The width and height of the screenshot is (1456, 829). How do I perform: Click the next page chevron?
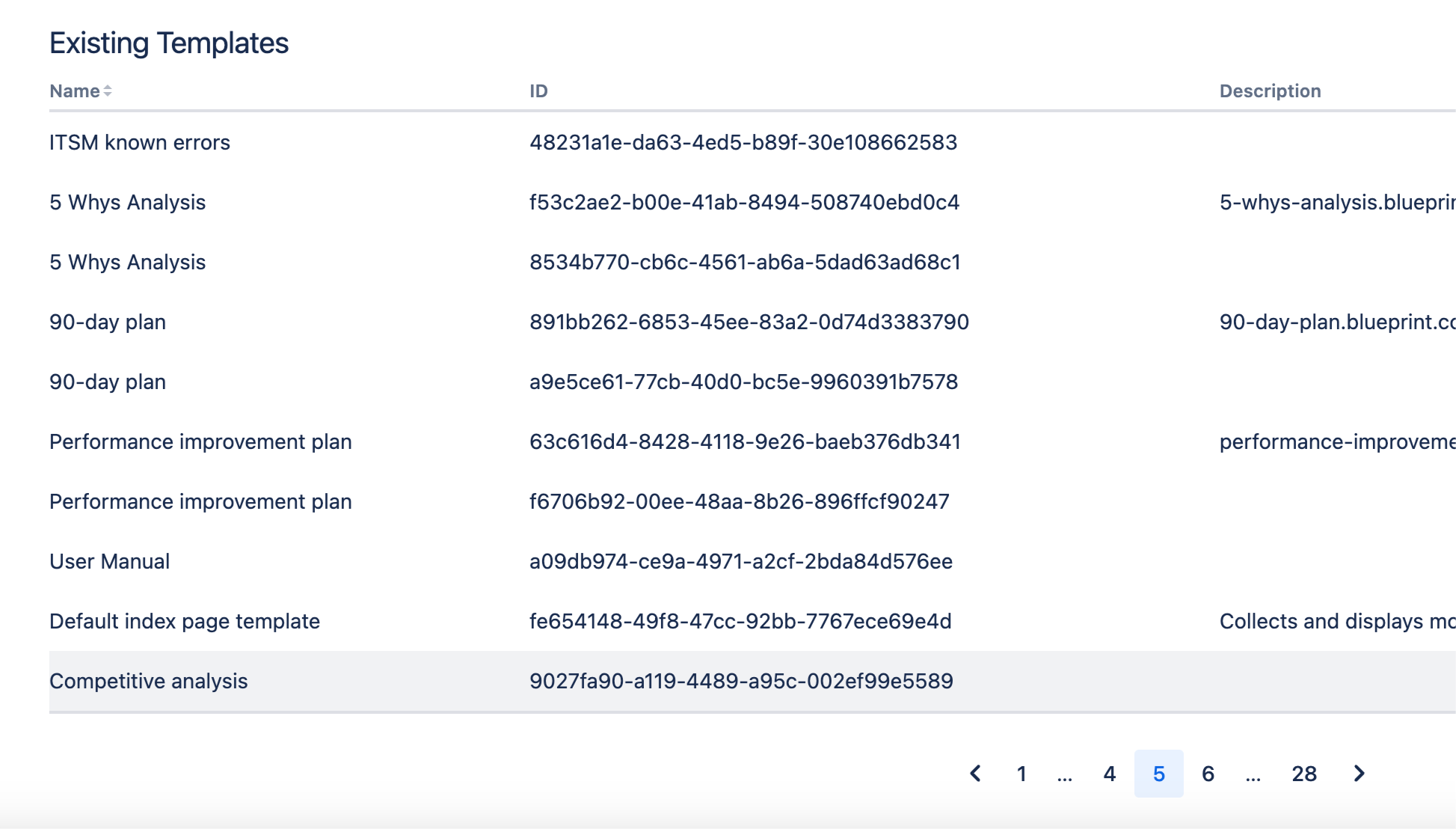(1359, 774)
